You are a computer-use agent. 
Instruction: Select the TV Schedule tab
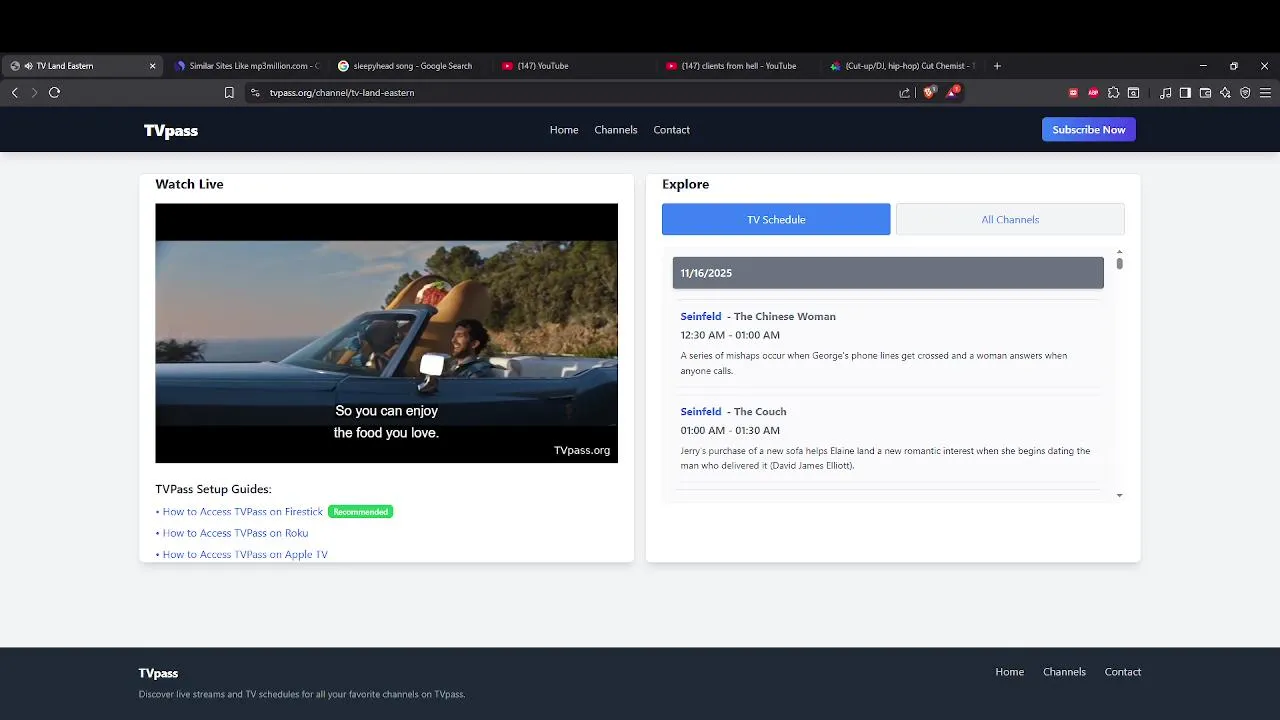click(x=776, y=219)
